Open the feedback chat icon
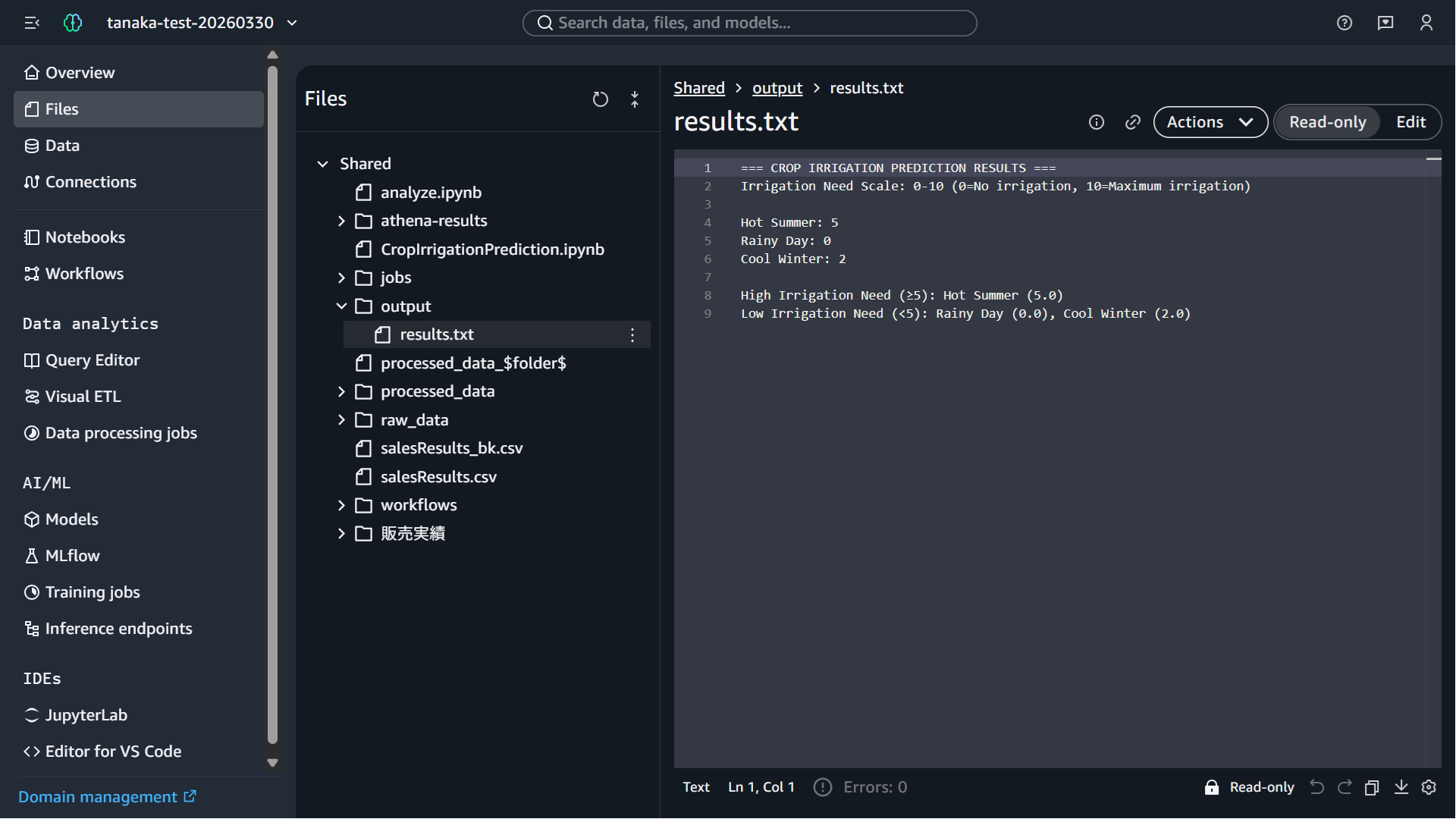 coord(1385,23)
